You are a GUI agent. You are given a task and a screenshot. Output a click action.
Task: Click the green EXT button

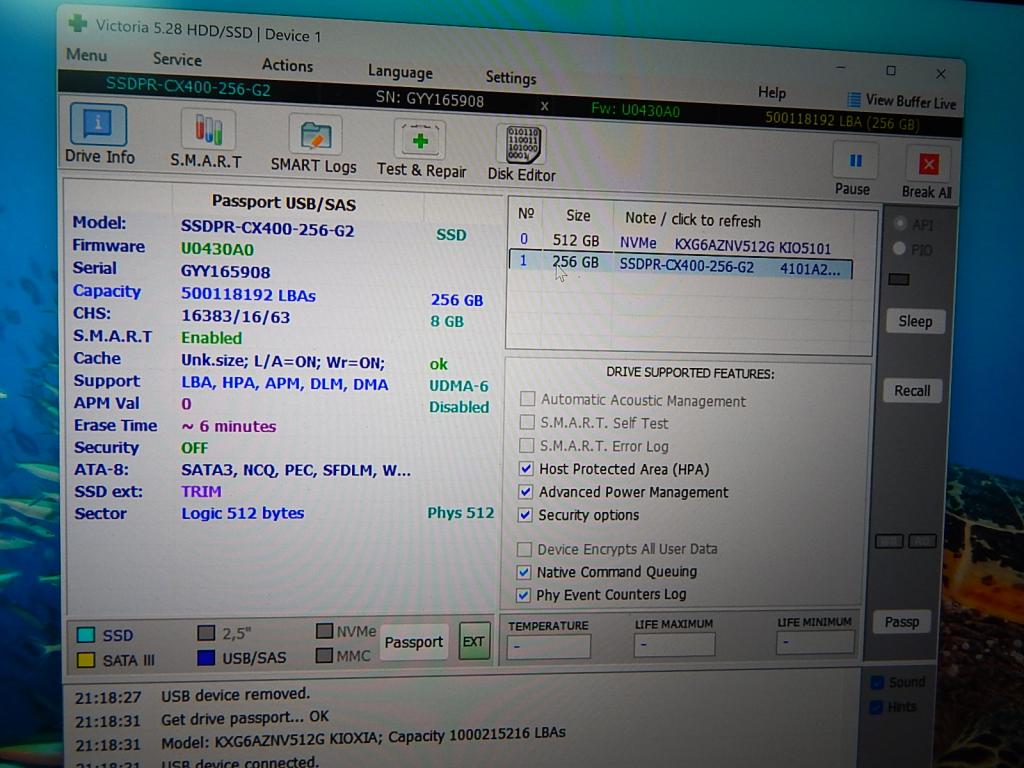tap(473, 642)
